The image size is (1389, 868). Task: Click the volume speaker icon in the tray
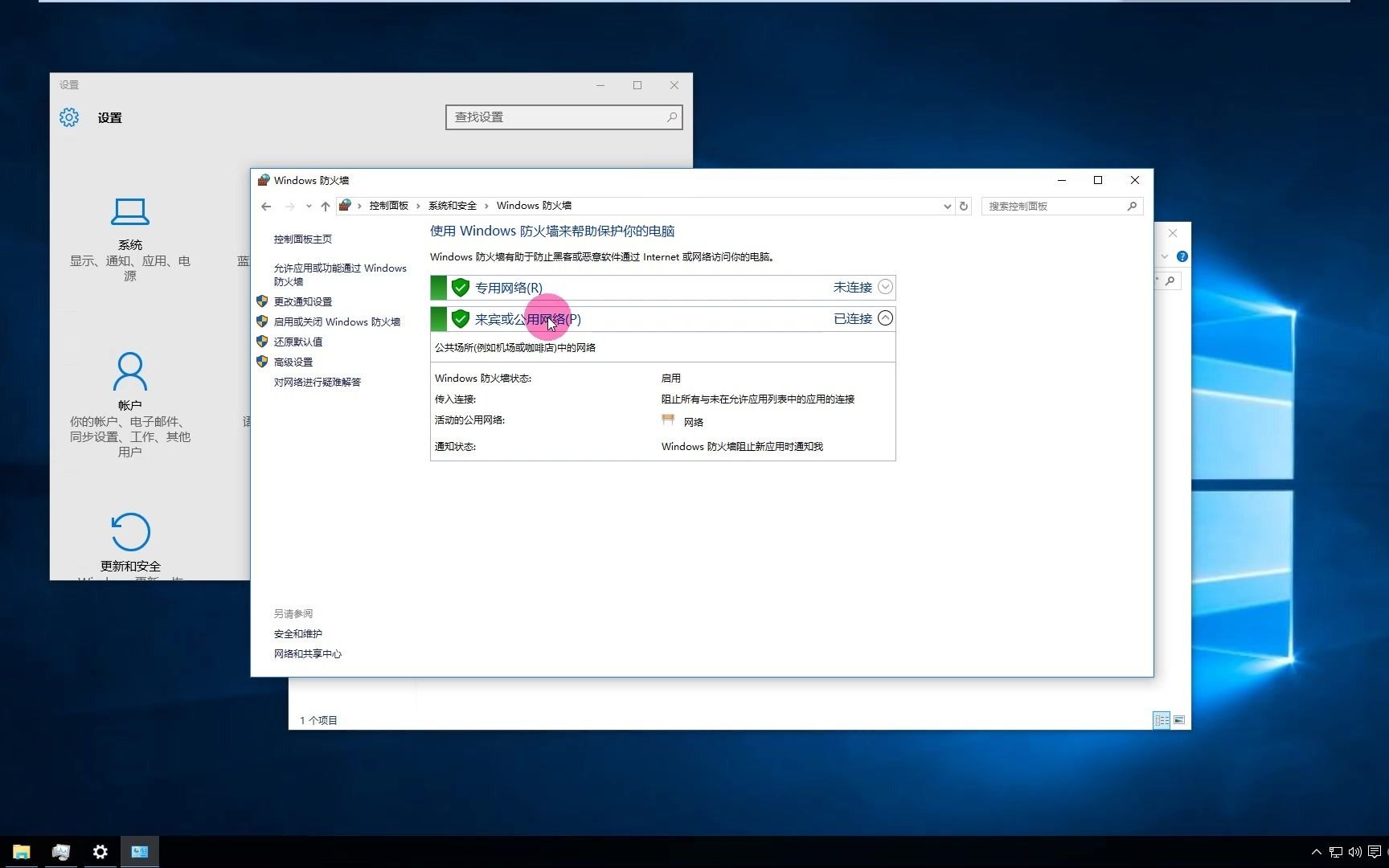click(1356, 852)
